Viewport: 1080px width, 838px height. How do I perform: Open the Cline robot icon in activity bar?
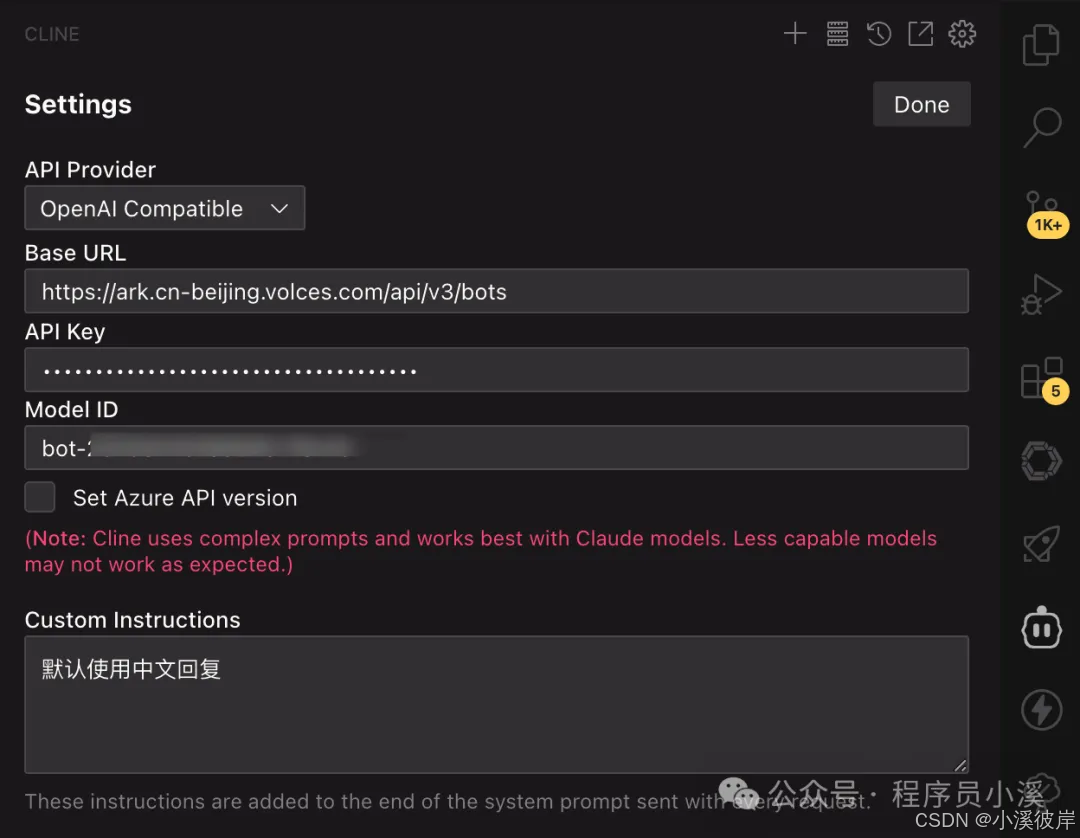point(1041,627)
